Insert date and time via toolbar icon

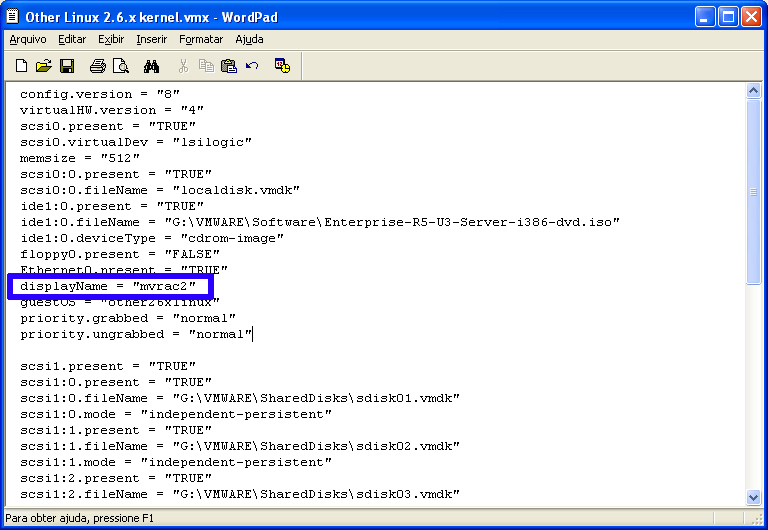coord(283,67)
